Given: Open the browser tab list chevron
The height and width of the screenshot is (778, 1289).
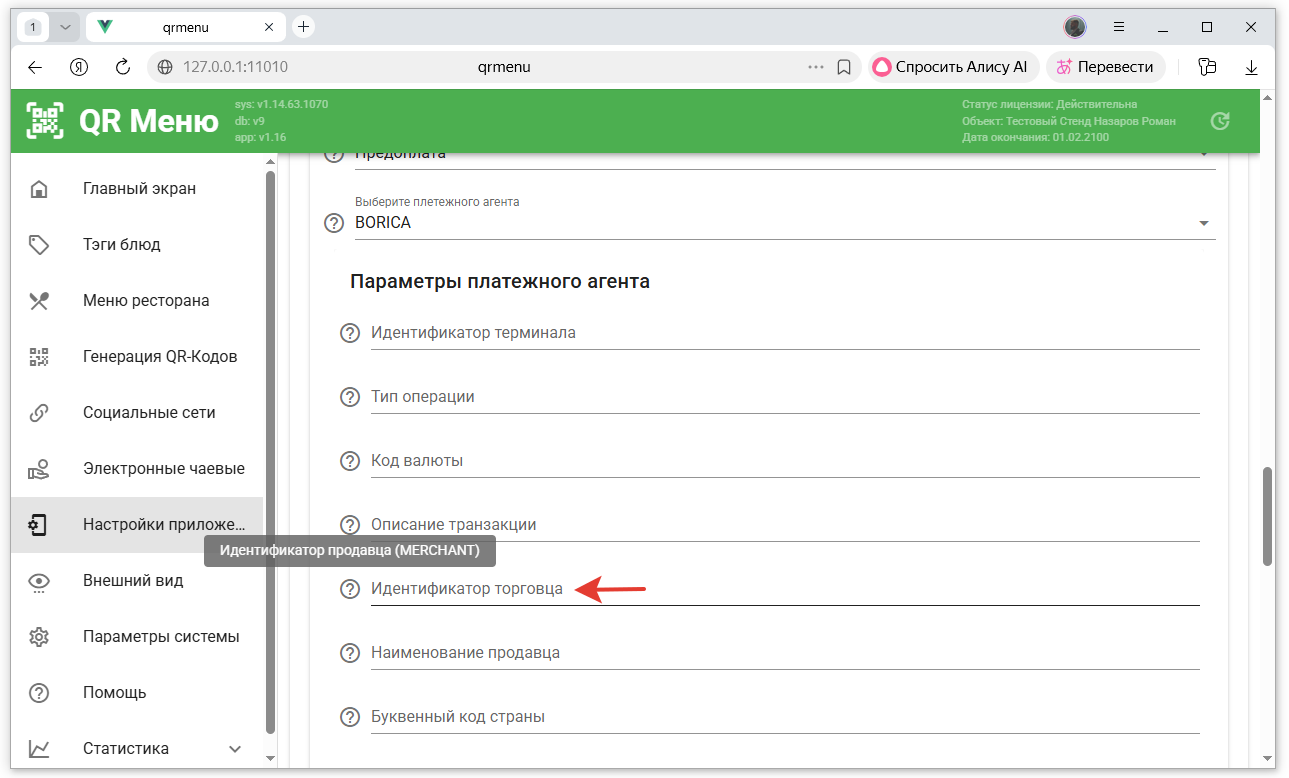Looking at the screenshot, I should click(65, 27).
